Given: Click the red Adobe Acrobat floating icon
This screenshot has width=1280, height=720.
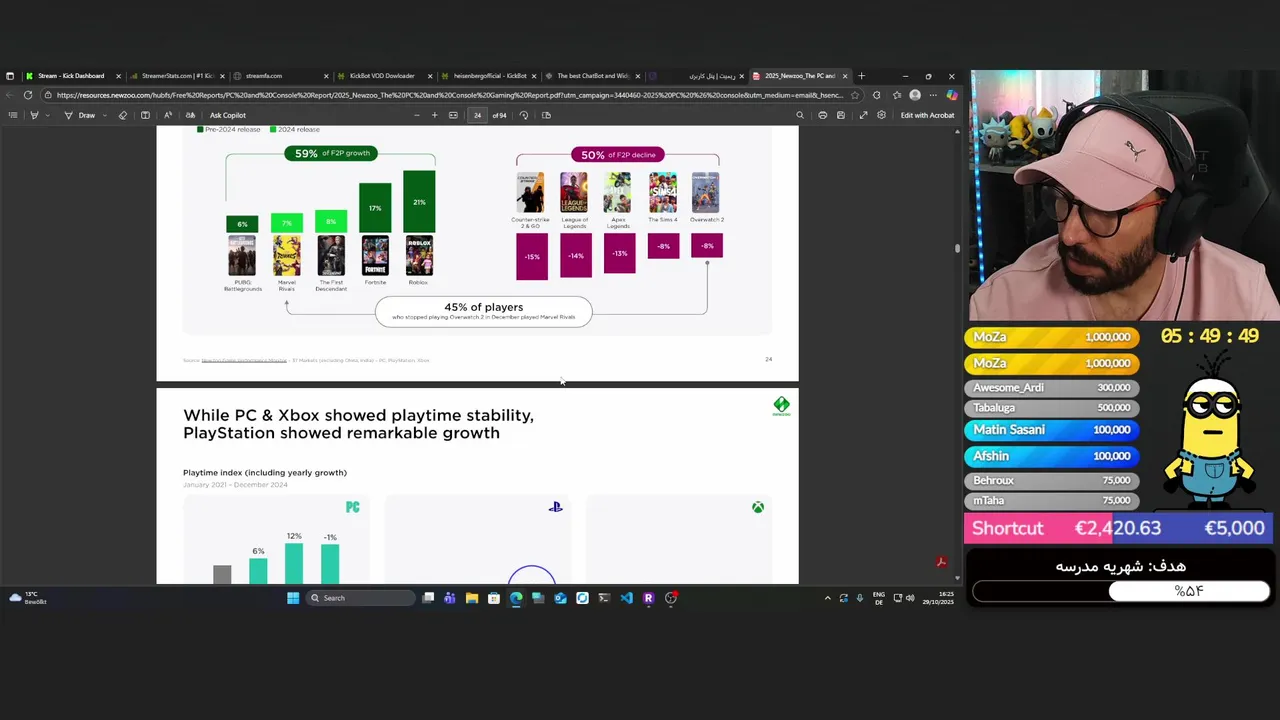Looking at the screenshot, I should 941,562.
